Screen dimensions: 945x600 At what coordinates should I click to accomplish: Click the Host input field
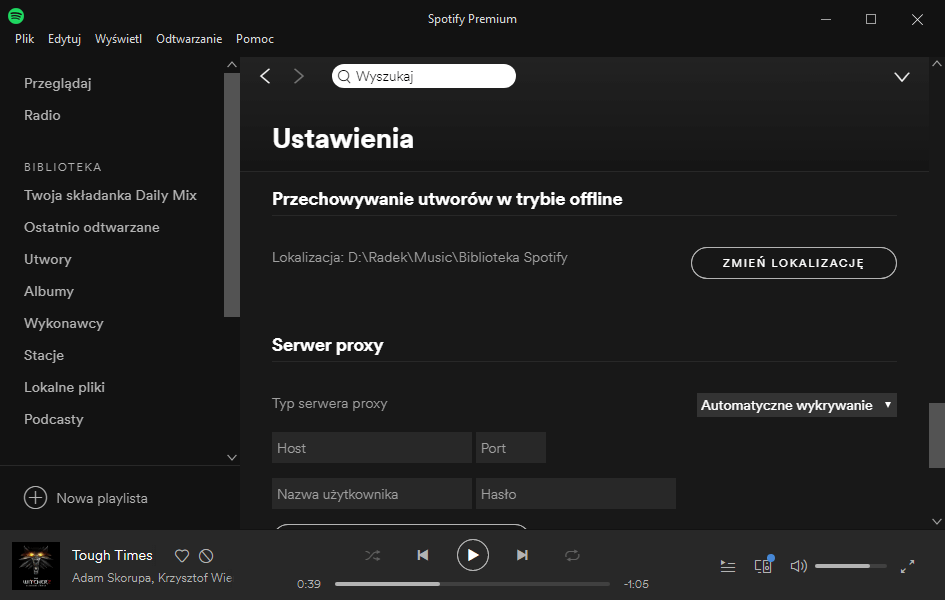[372, 448]
